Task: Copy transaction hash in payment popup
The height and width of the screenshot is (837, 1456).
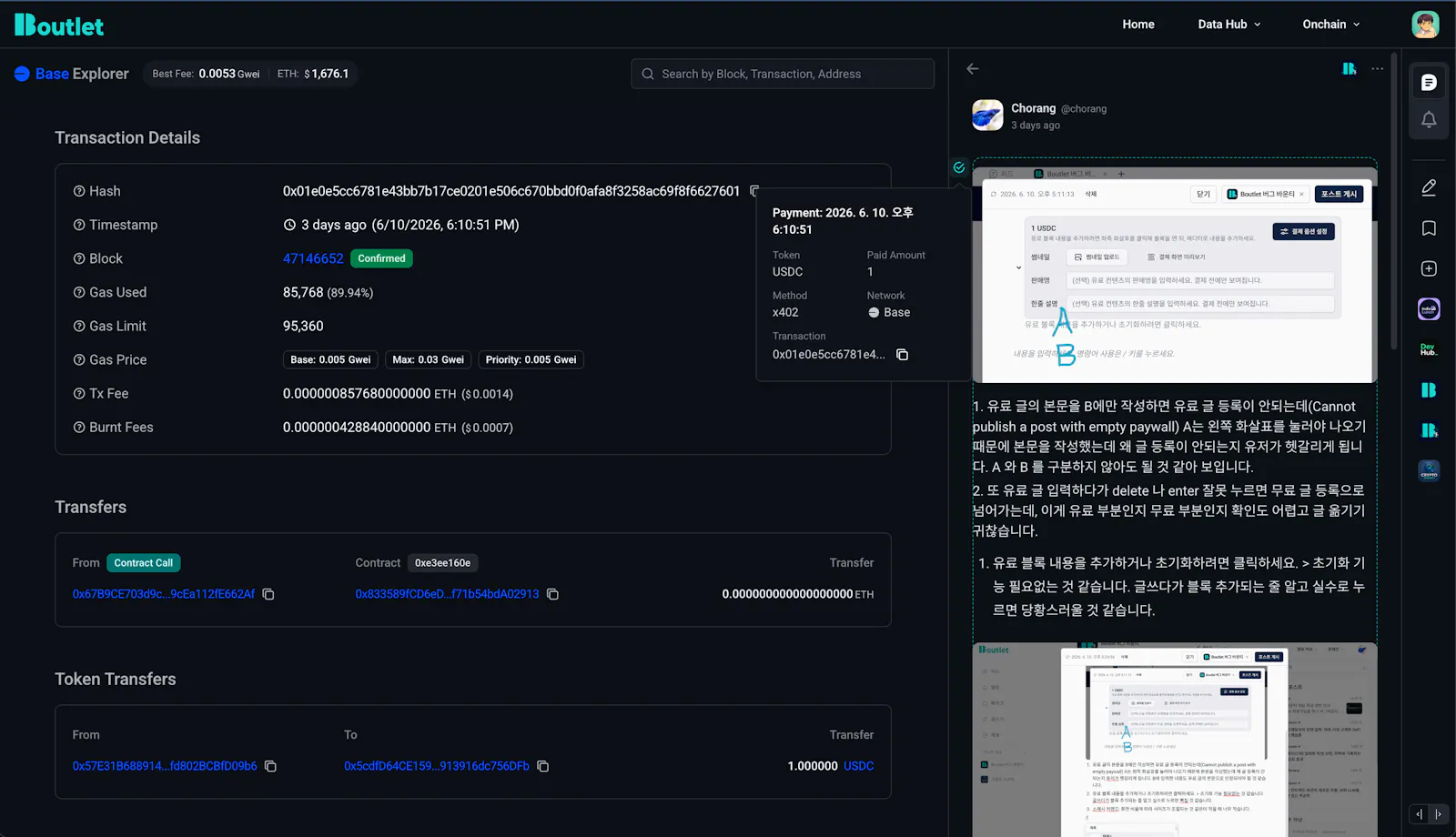Action: coord(903,355)
